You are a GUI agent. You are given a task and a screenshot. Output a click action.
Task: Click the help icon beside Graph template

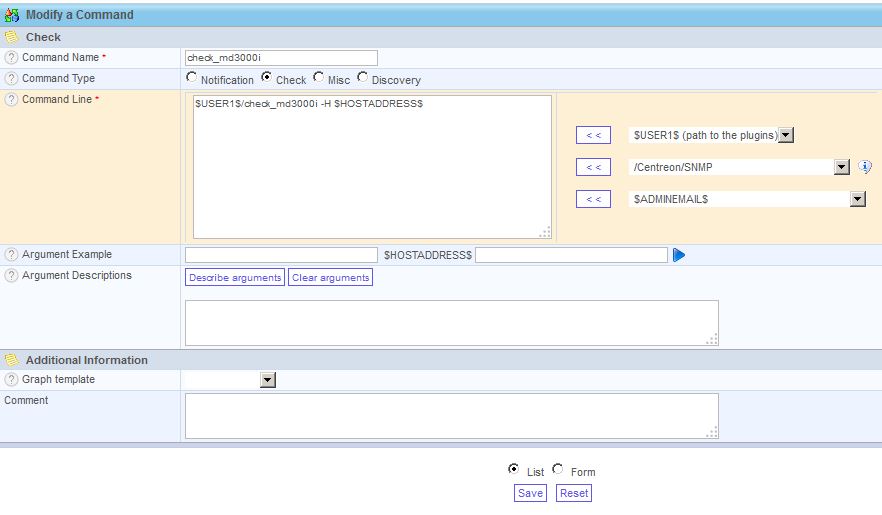click(11, 380)
